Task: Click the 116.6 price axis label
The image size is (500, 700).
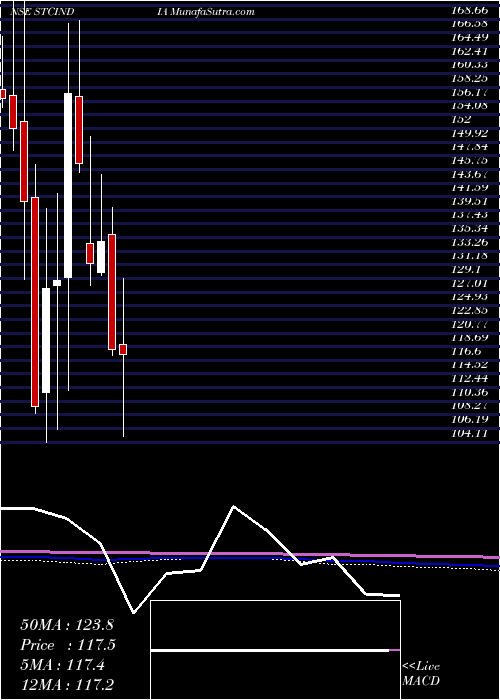Action: [x=466, y=351]
